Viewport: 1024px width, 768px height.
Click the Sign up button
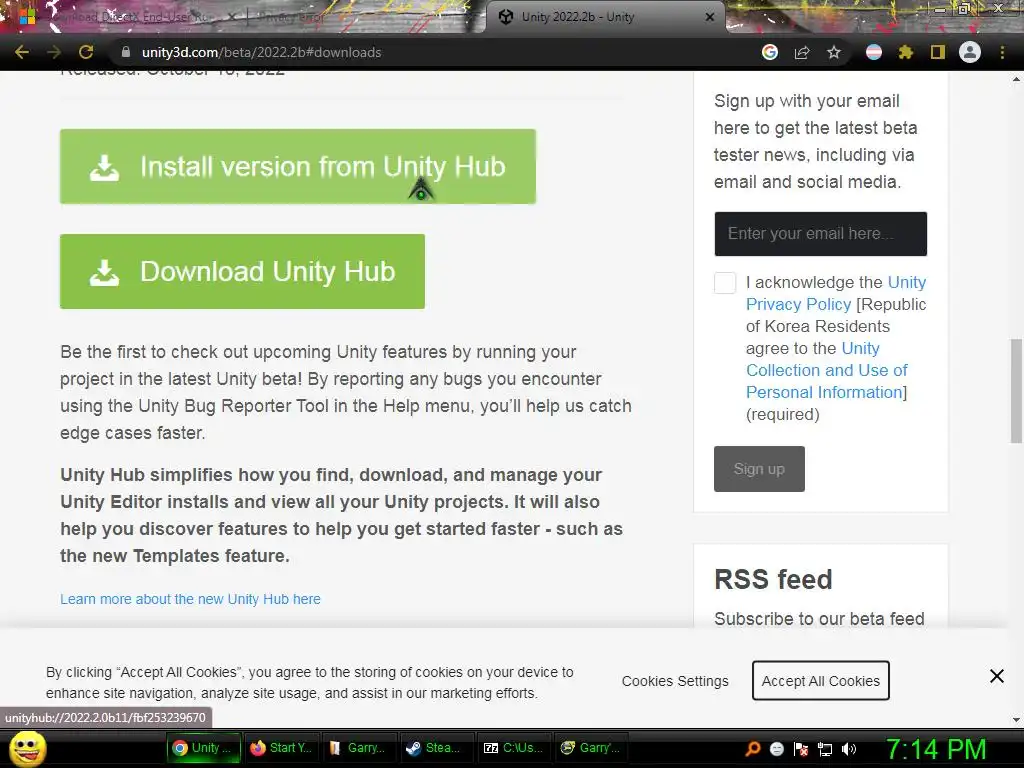pyautogui.click(x=759, y=469)
